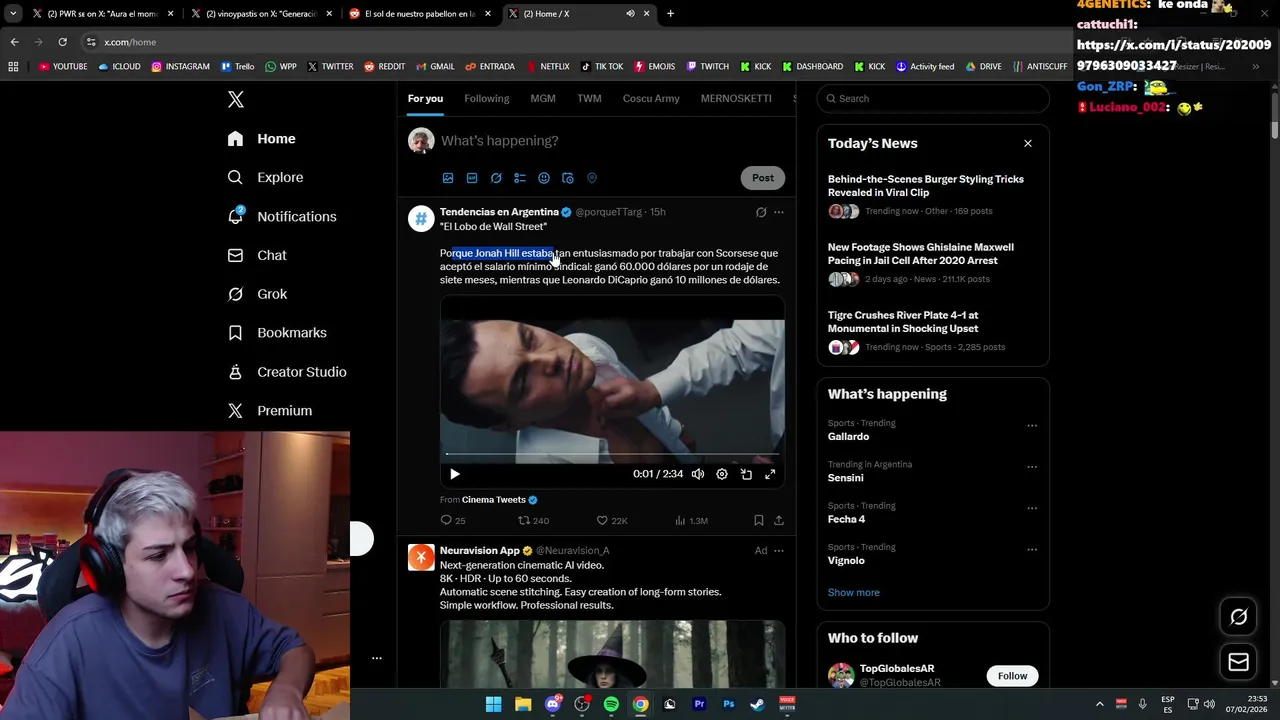Expand the video to fullscreen
Viewport: 1280px width, 720px height.
[x=770, y=474]
